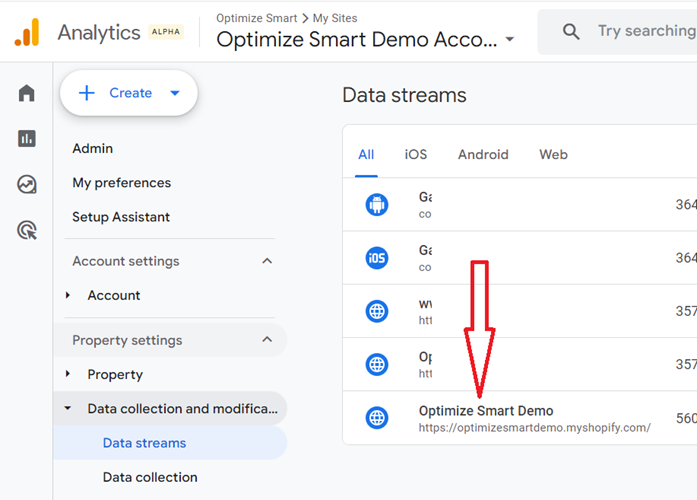Open the Optimize Smart Demo stream row
The width and height of the screenshot is (697, 500).
[520, 418]
